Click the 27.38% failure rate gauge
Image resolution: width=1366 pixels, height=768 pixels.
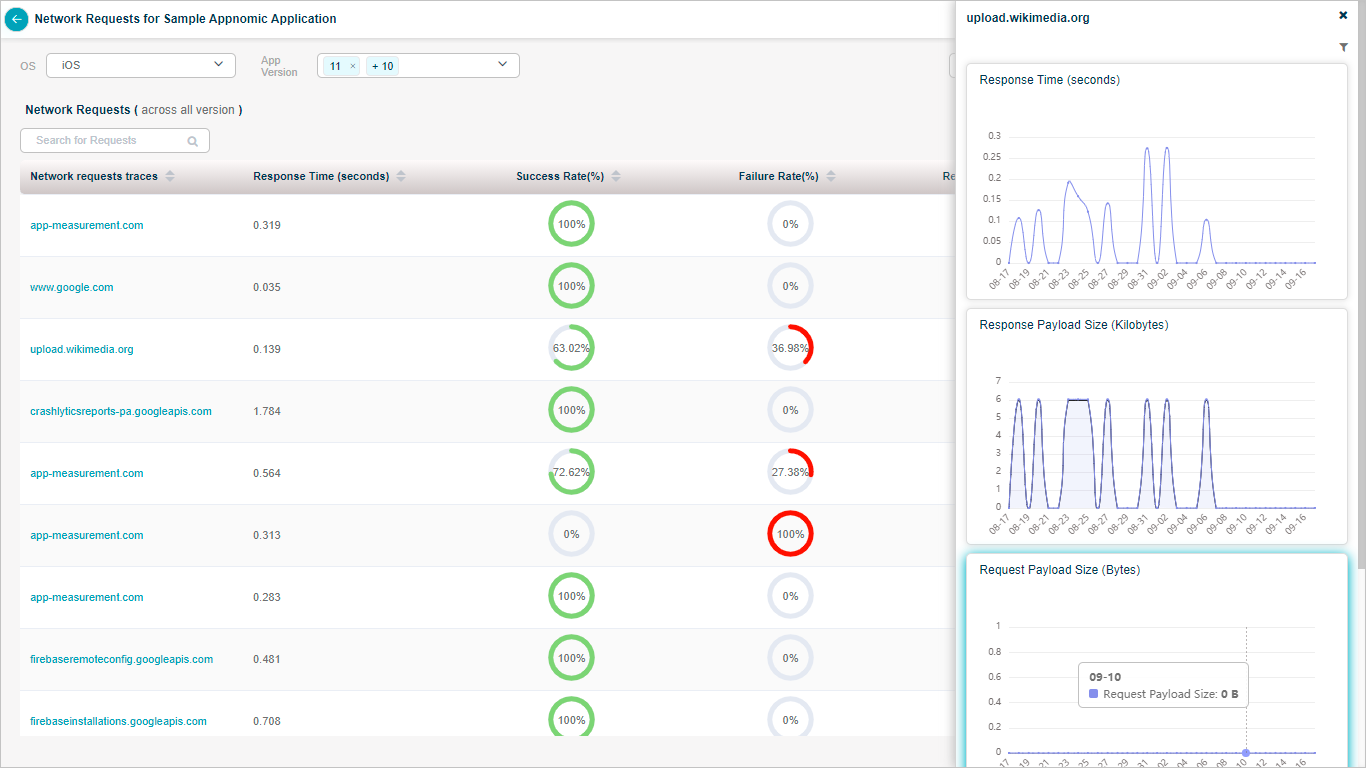click(x=790, y=472)
